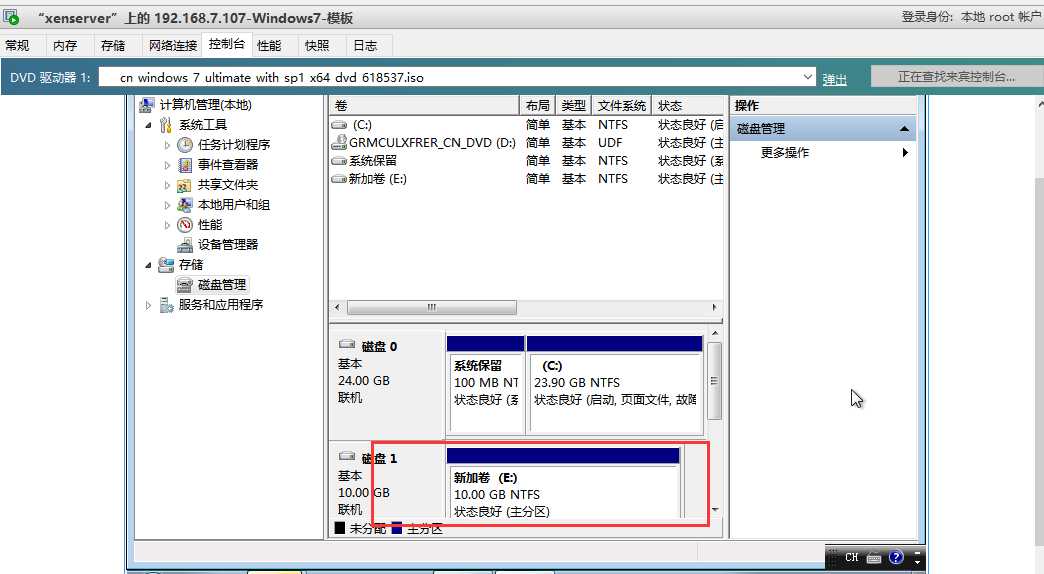
Task: Click the 系统保留 volume drive icon in list
Action: click(340, 161)
